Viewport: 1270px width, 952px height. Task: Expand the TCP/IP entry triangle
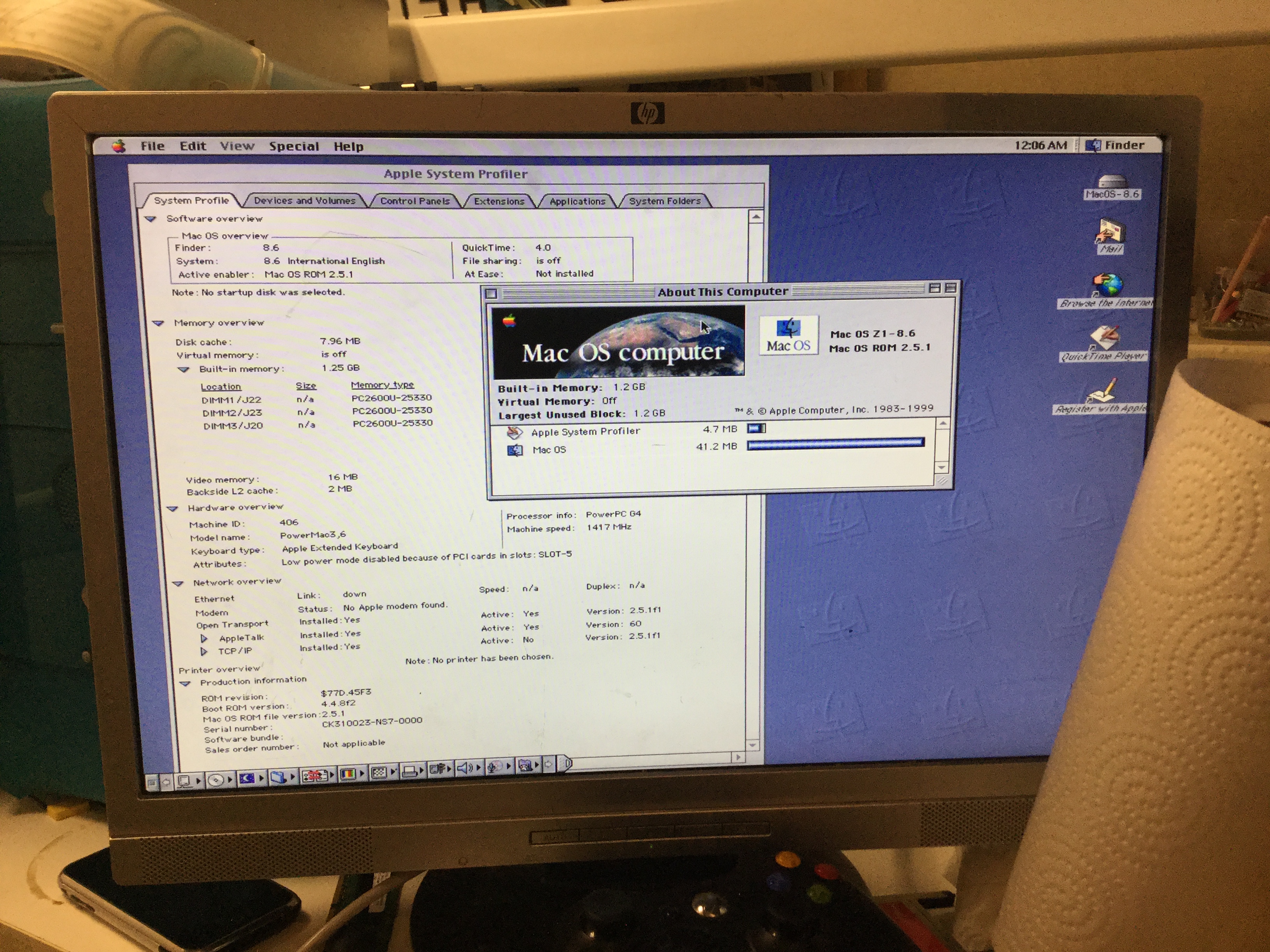[x=203, y=651]
